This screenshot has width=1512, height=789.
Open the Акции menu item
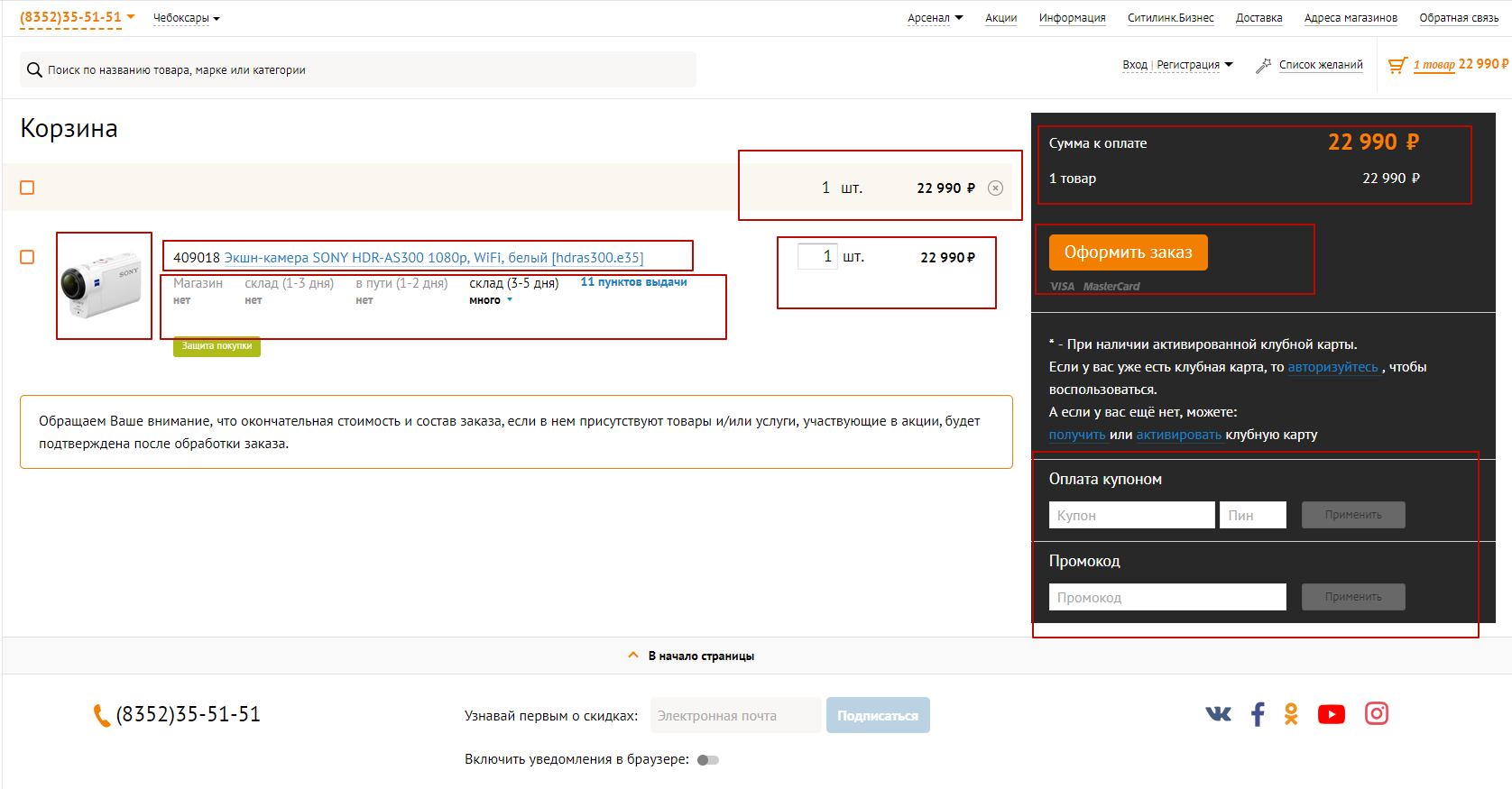tap(1001, 18)
